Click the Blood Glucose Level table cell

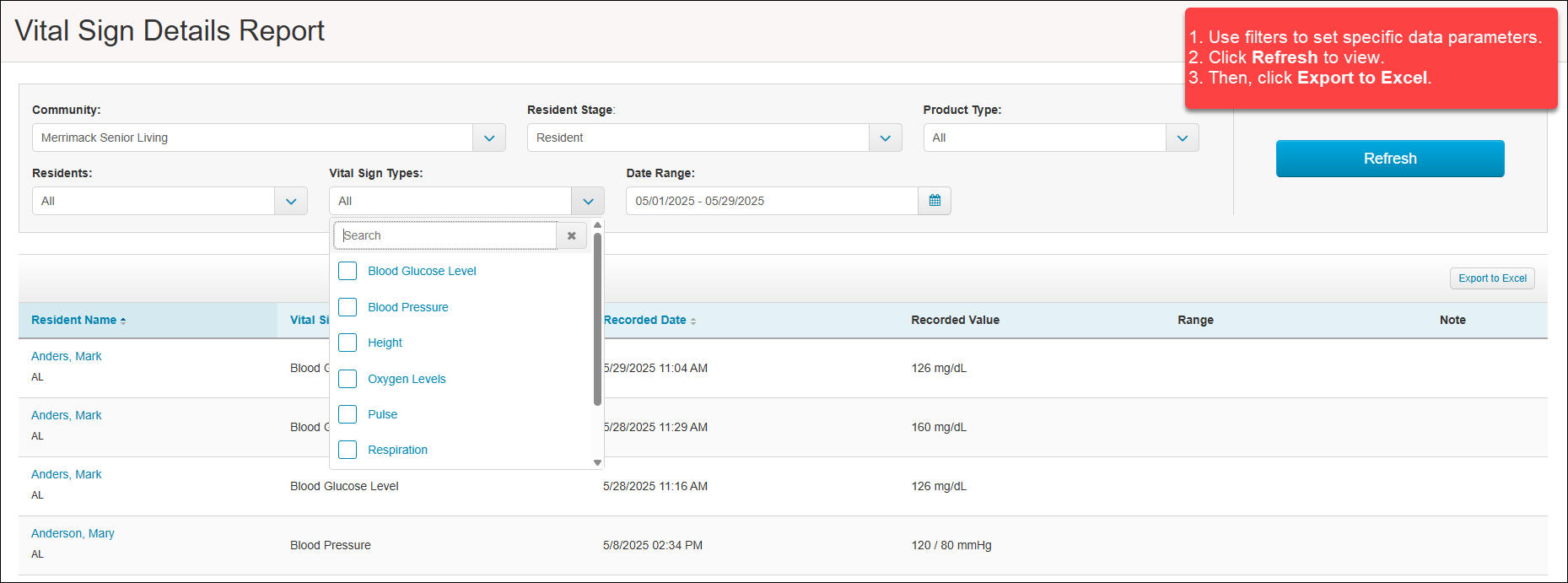tap(344, 486)
